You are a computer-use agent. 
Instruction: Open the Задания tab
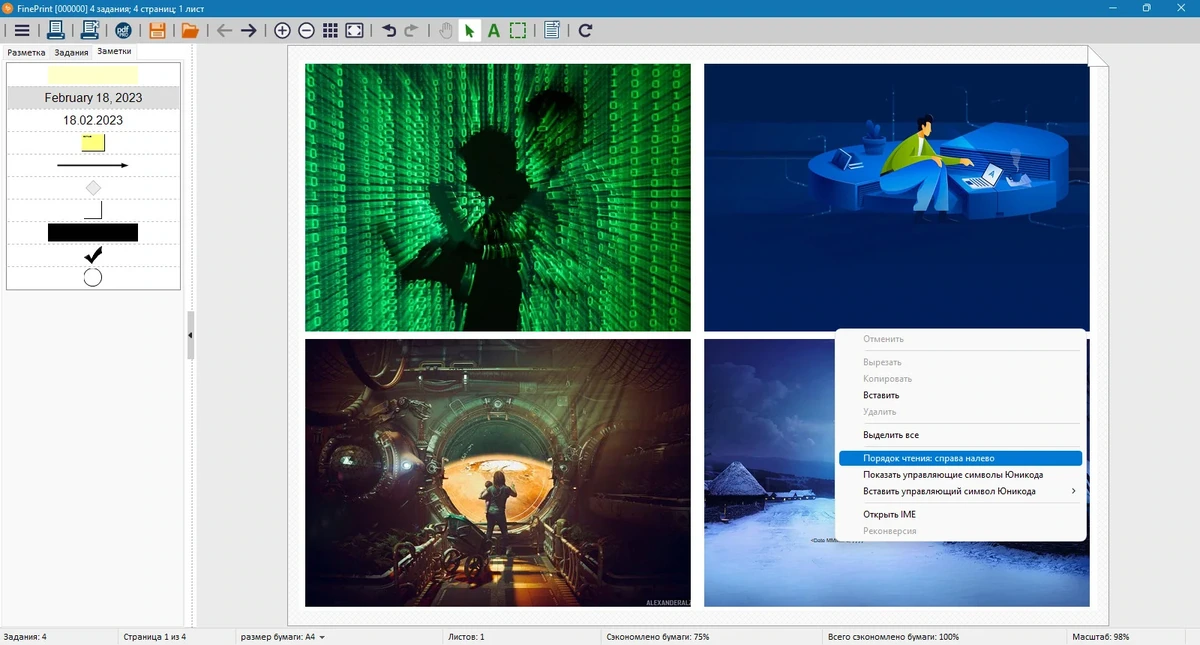coord(71,52)
